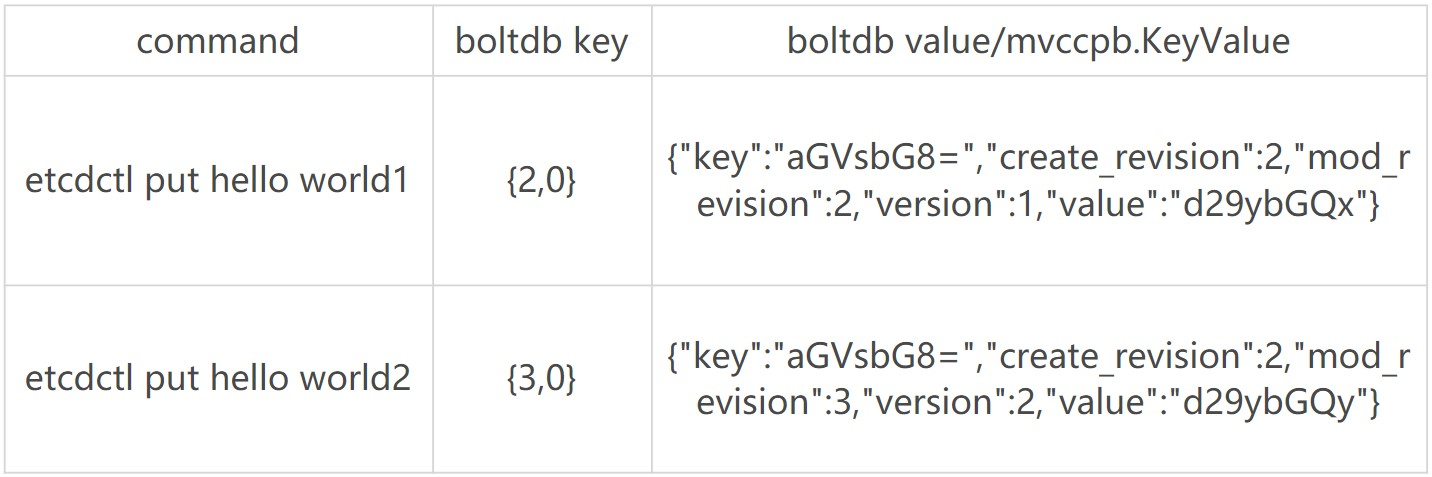
Task: Click "etcdctl" in the world2 command
Action: (x=78, y=379)
